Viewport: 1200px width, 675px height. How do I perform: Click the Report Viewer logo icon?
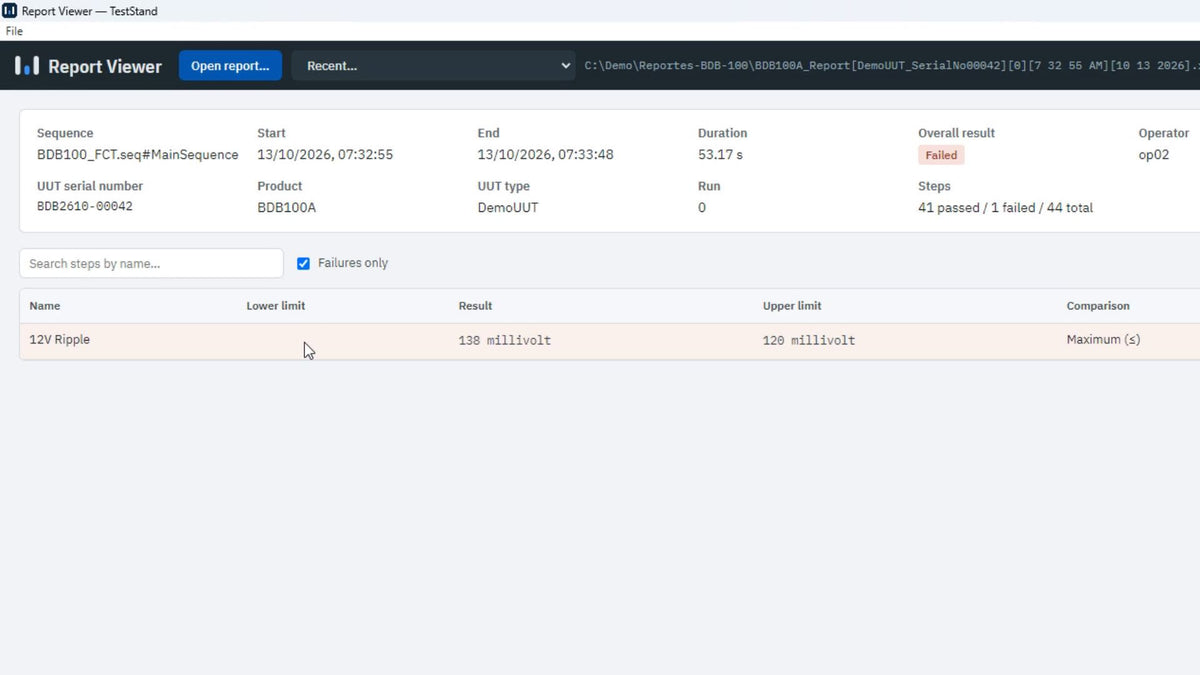27,66
